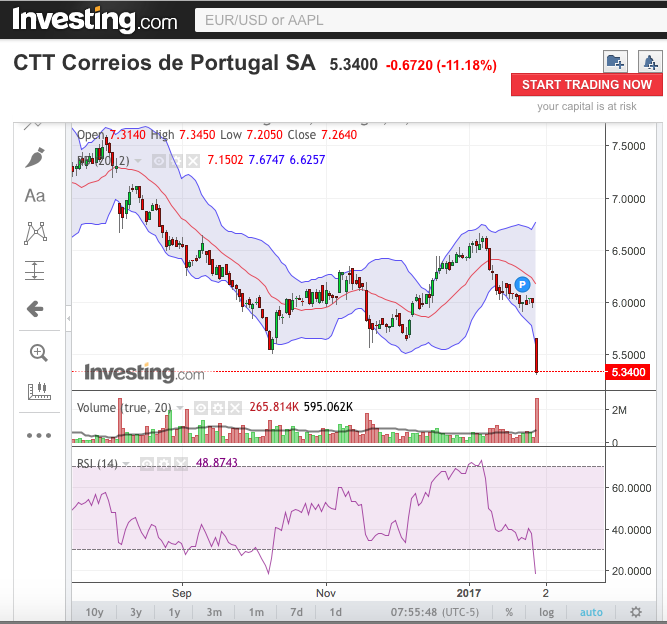Screen dimensions: 667x624
Task: Click the -0.6720 (-11.18%) change text
Action: click(441, 66)
